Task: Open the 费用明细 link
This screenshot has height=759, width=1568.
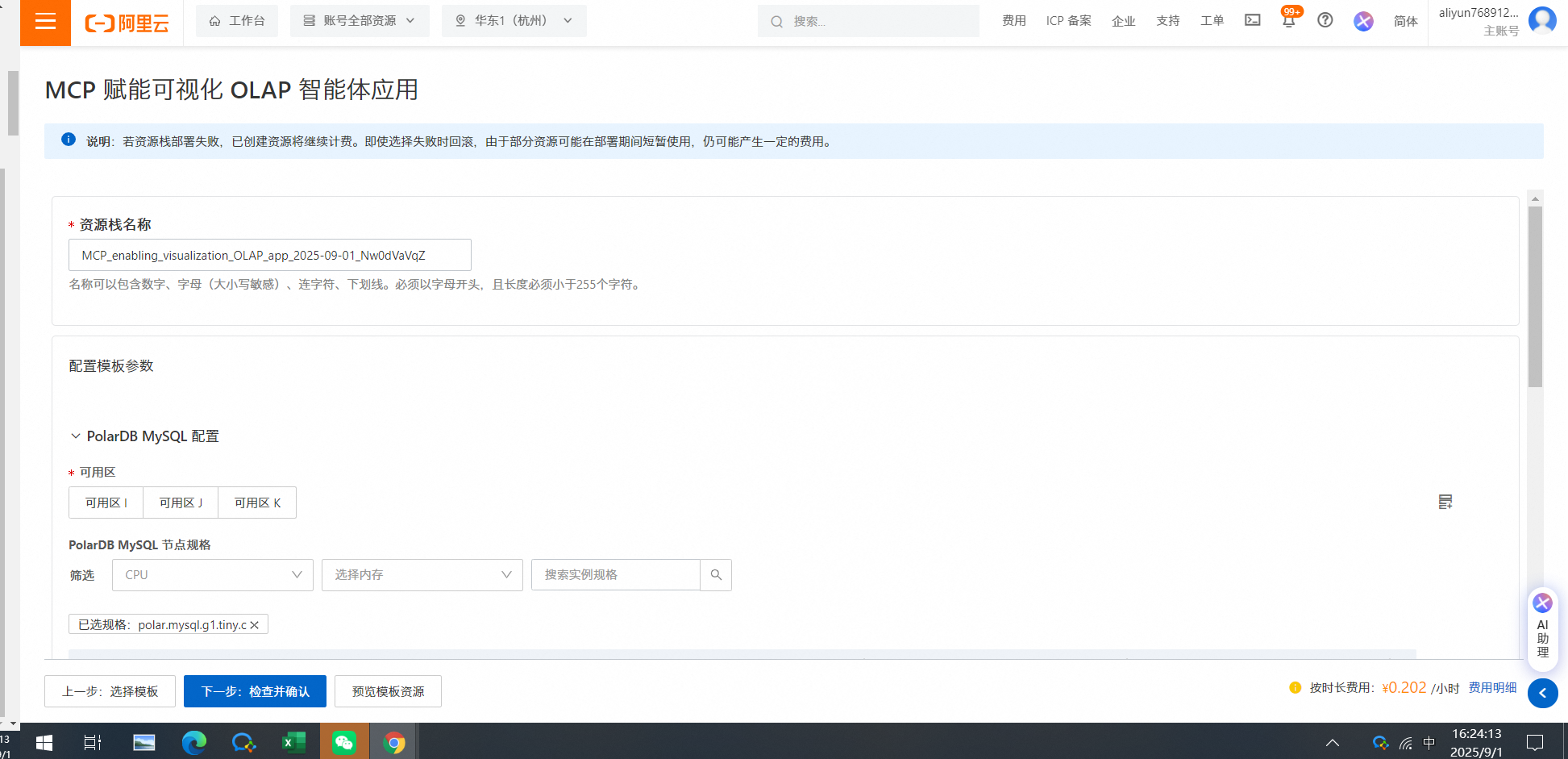Action: 1492,688
